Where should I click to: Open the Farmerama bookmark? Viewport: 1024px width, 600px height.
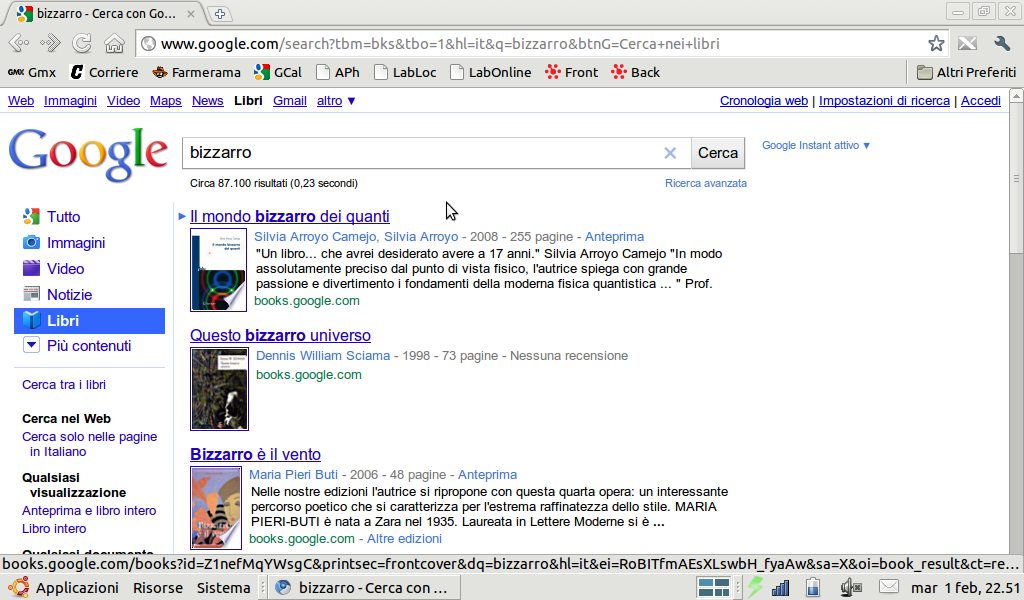pos(197,72)
